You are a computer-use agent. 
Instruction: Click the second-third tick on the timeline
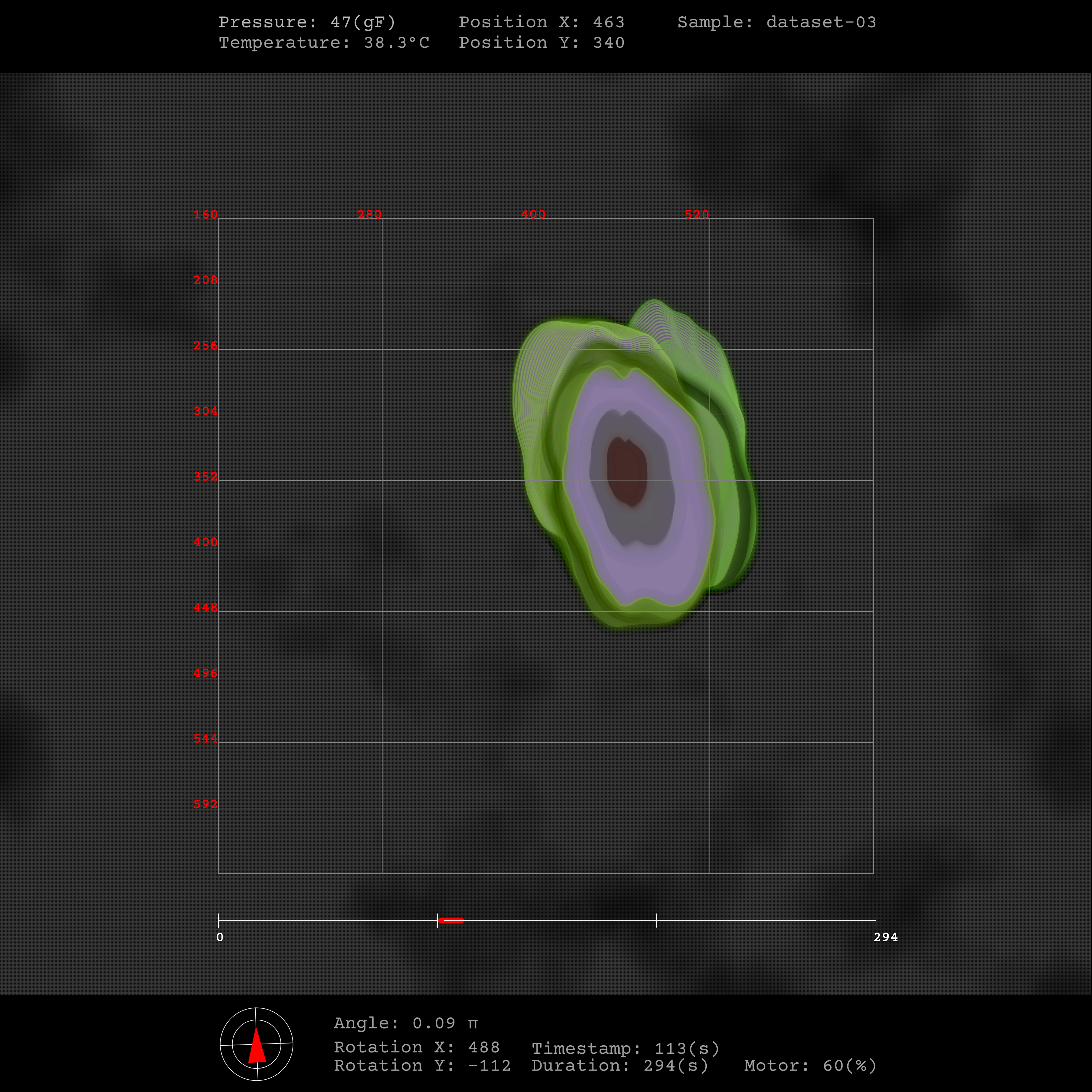(656, 921)
